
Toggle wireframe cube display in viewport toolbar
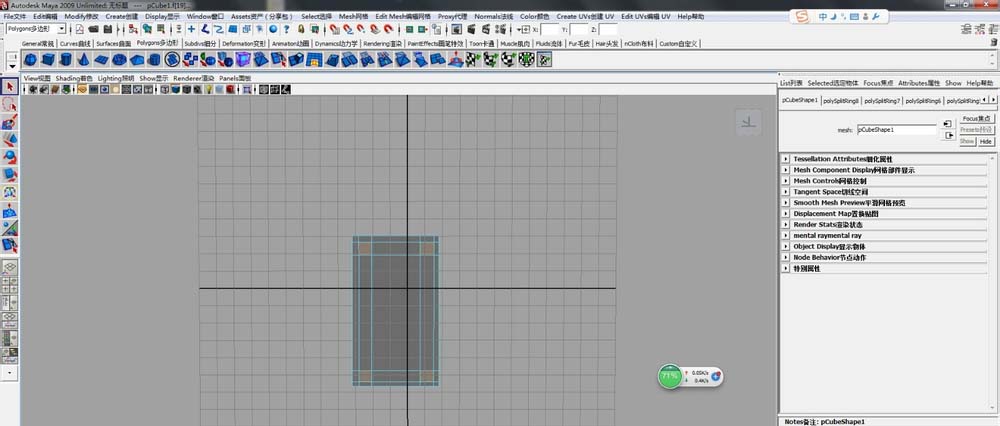[x=165, y=90]
